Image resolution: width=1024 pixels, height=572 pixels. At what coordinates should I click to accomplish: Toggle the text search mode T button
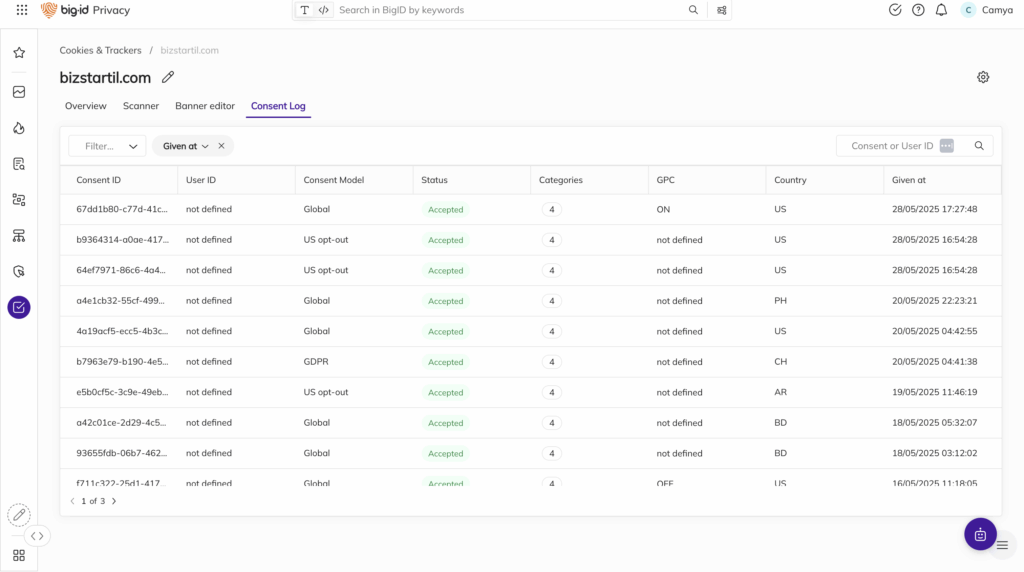tap(305, 10)
